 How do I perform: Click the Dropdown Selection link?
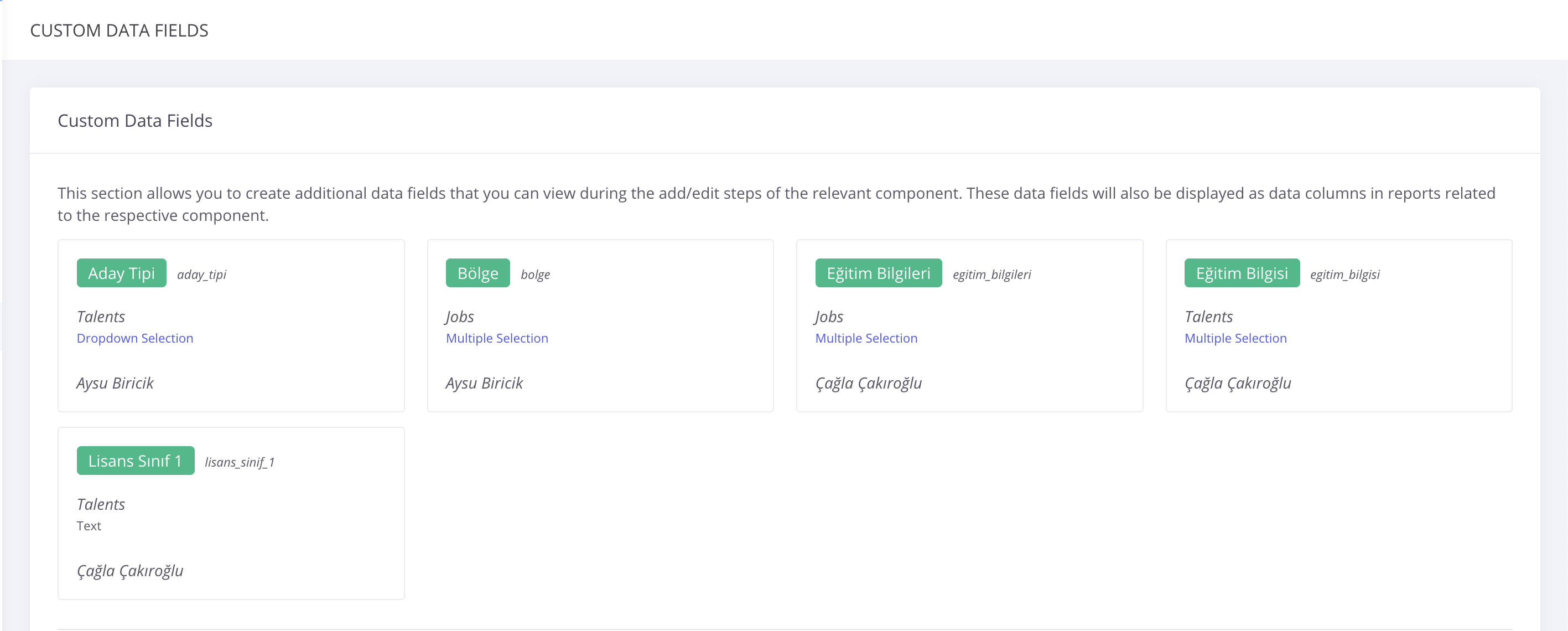click(x=134, y=339)
